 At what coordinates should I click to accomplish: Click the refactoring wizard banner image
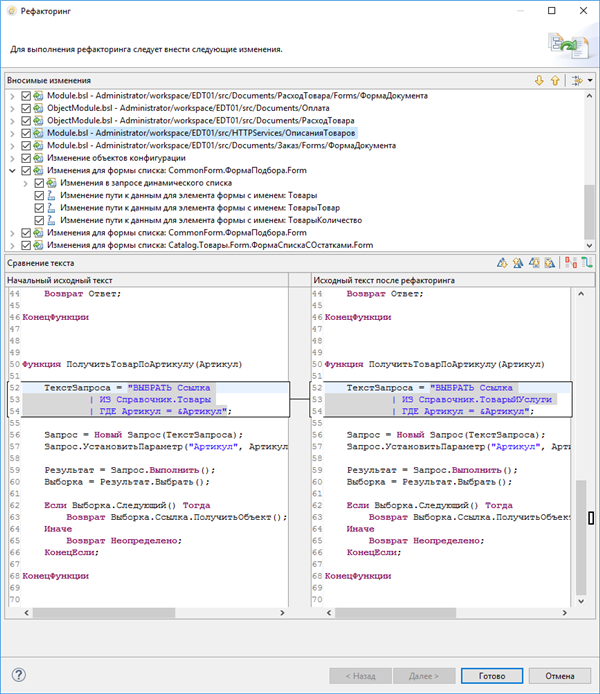[x=567, y=47]
